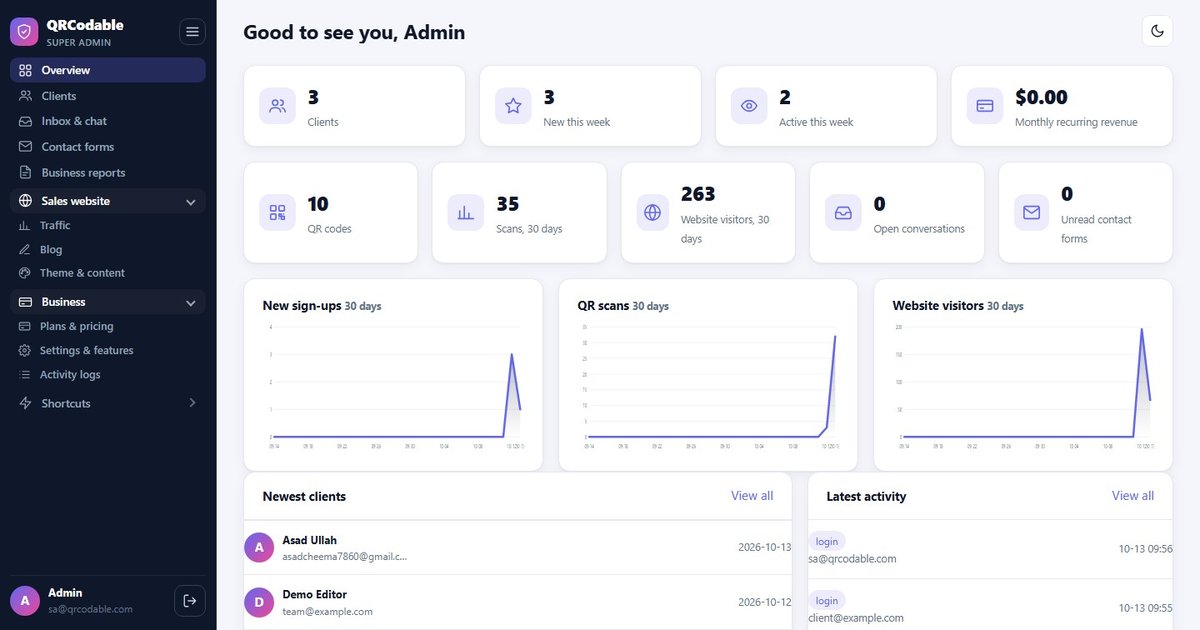This screenshot has height=630, width=1200.
Task: Click the globe icon for Website visitors stat
Action: 653,213
